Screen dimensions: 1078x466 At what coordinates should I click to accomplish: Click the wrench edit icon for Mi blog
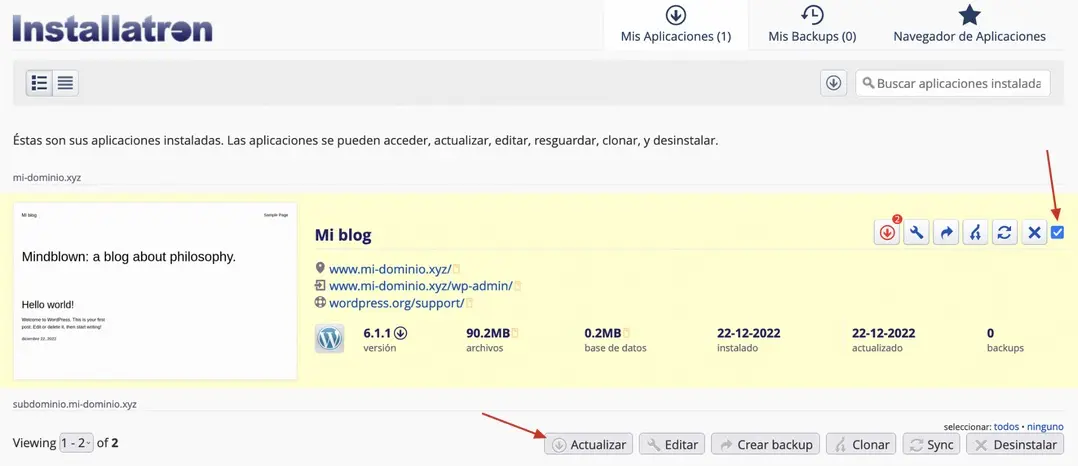pyautogui.click(x=916, y=233)
